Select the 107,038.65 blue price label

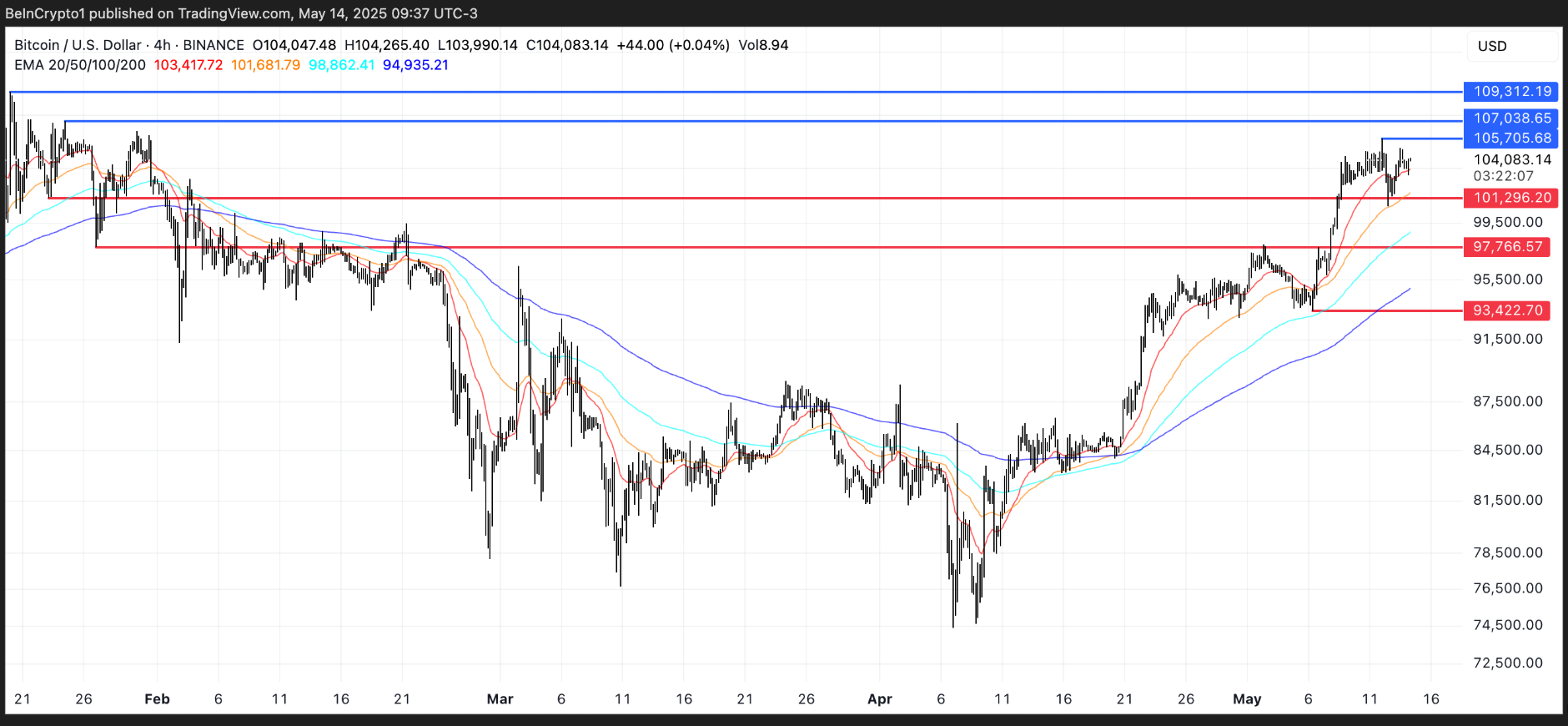1511,118
